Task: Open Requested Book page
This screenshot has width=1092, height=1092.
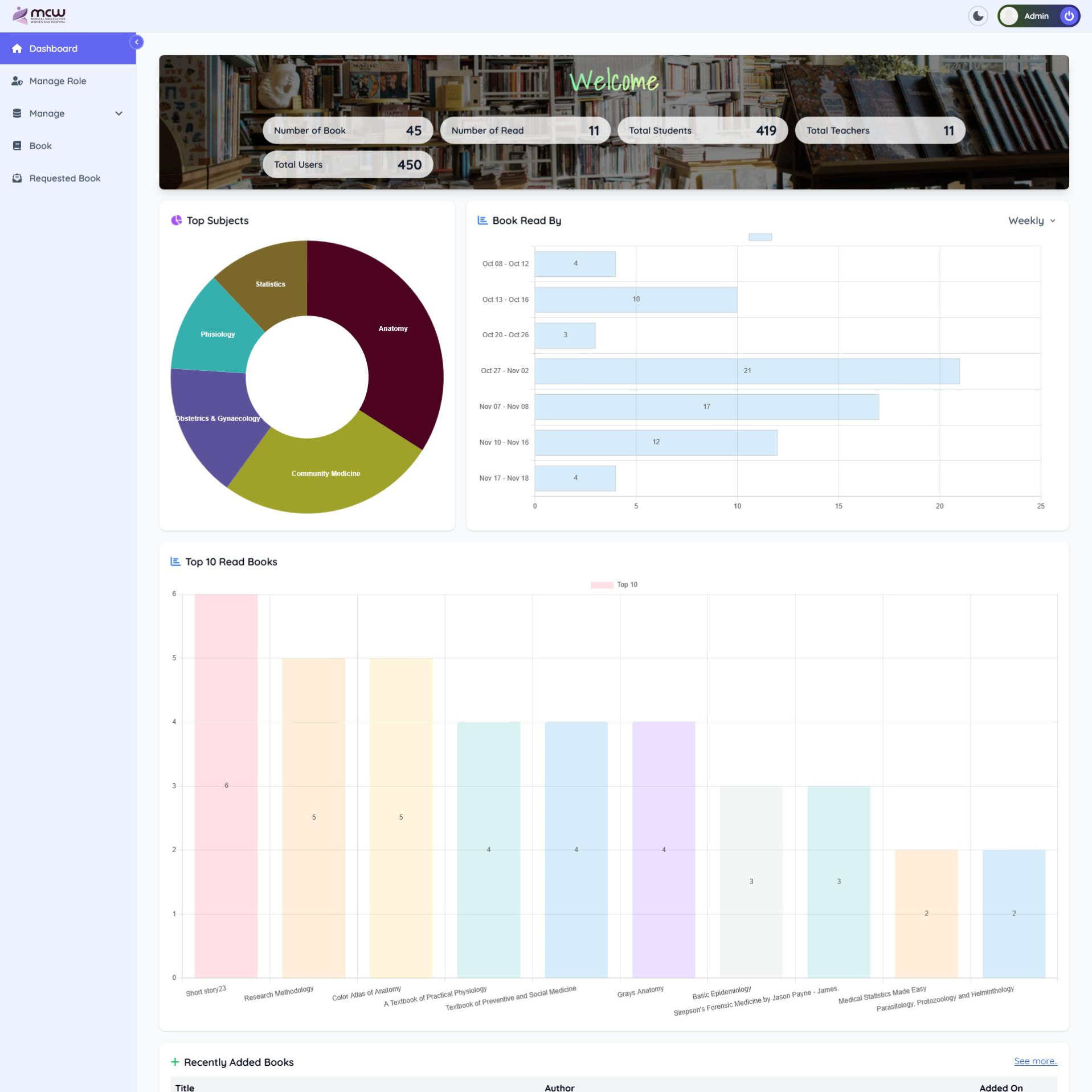Action: click(x=65, y=178)
